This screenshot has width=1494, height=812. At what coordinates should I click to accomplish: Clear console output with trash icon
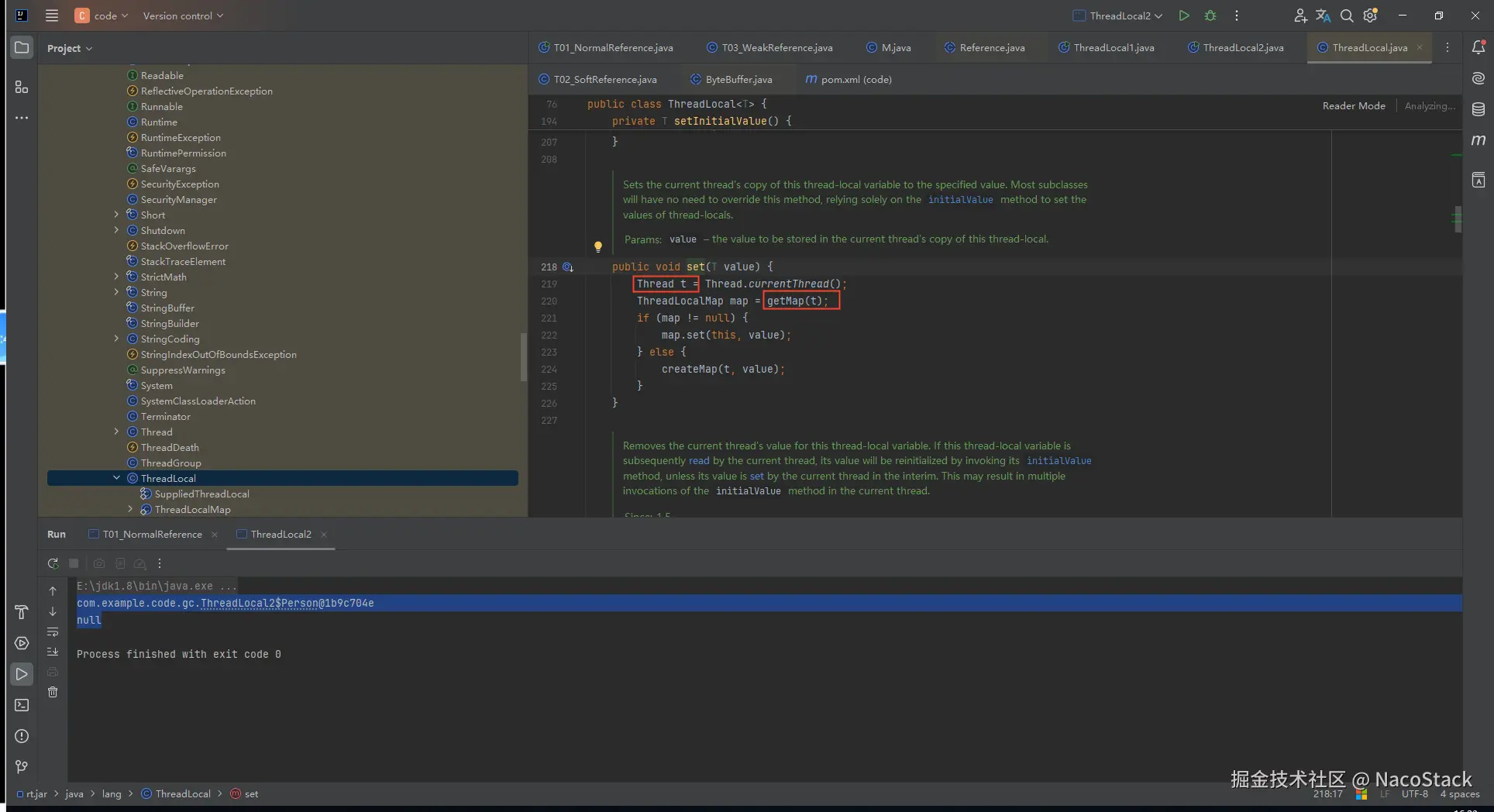[53, 692]
